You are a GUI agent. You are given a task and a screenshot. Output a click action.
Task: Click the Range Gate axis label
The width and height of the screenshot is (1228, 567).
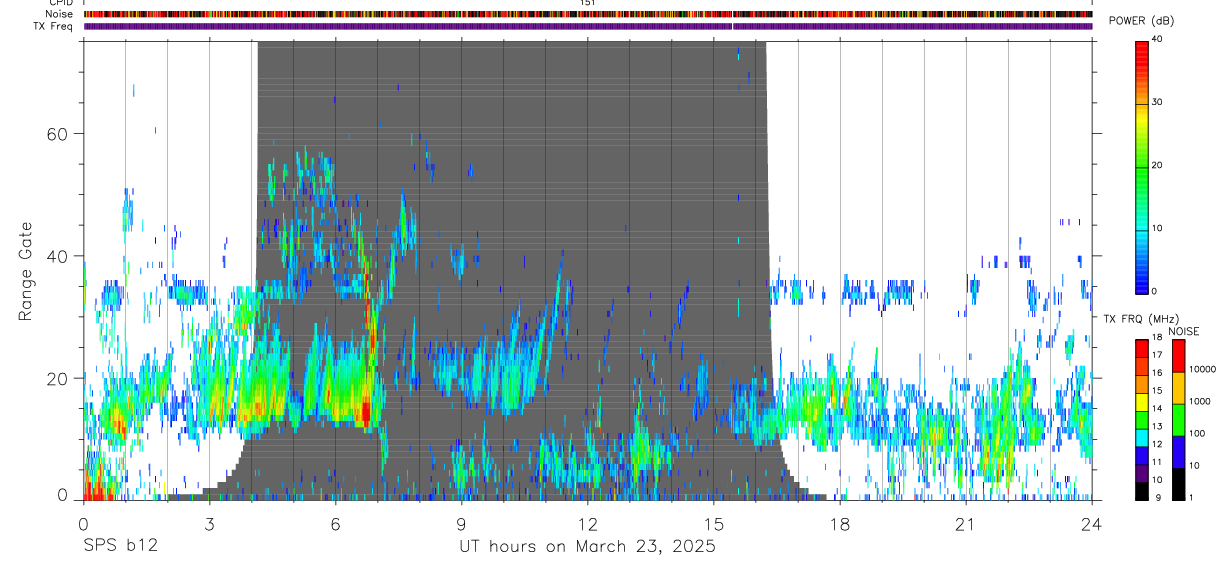[27, 271]
